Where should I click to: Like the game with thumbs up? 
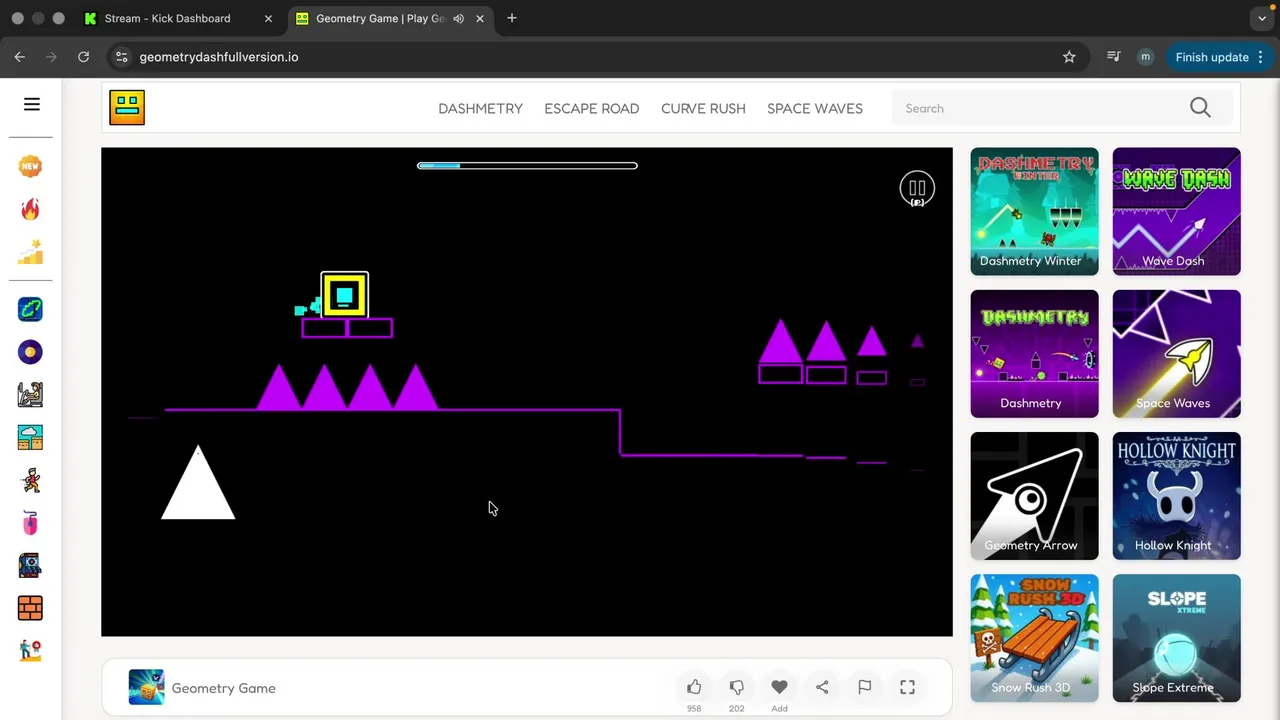coord(694,687)
